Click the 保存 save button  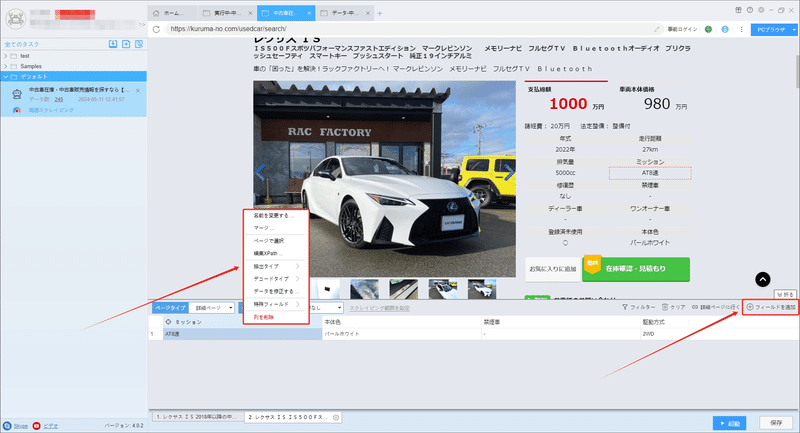(x=776, y=423)
